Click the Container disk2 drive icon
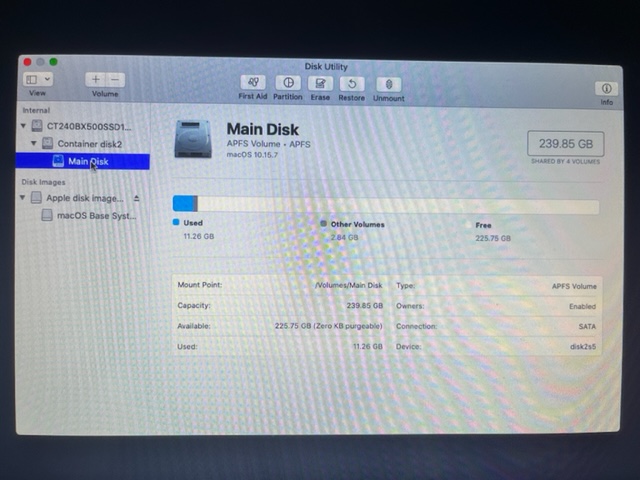 point(48,143)
